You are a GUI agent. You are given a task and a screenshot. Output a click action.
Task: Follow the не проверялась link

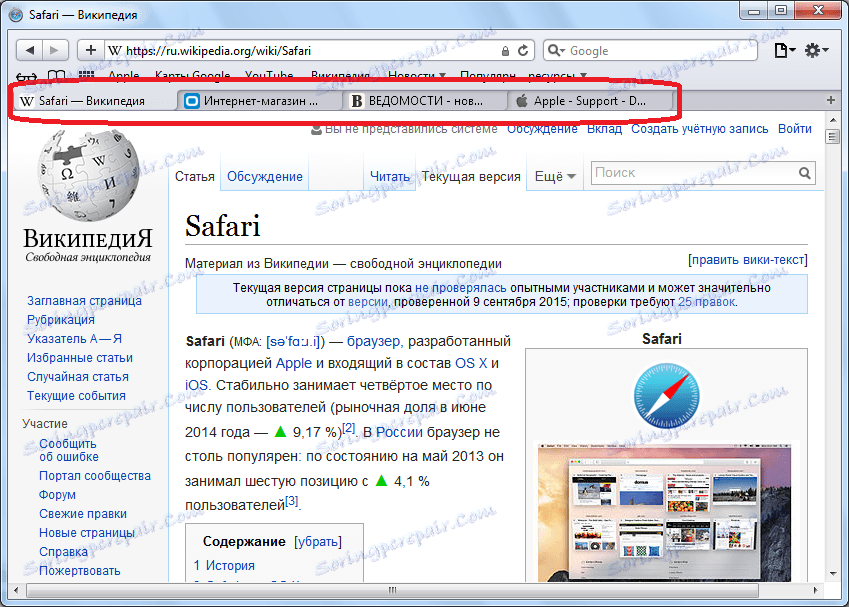(461, 288)
